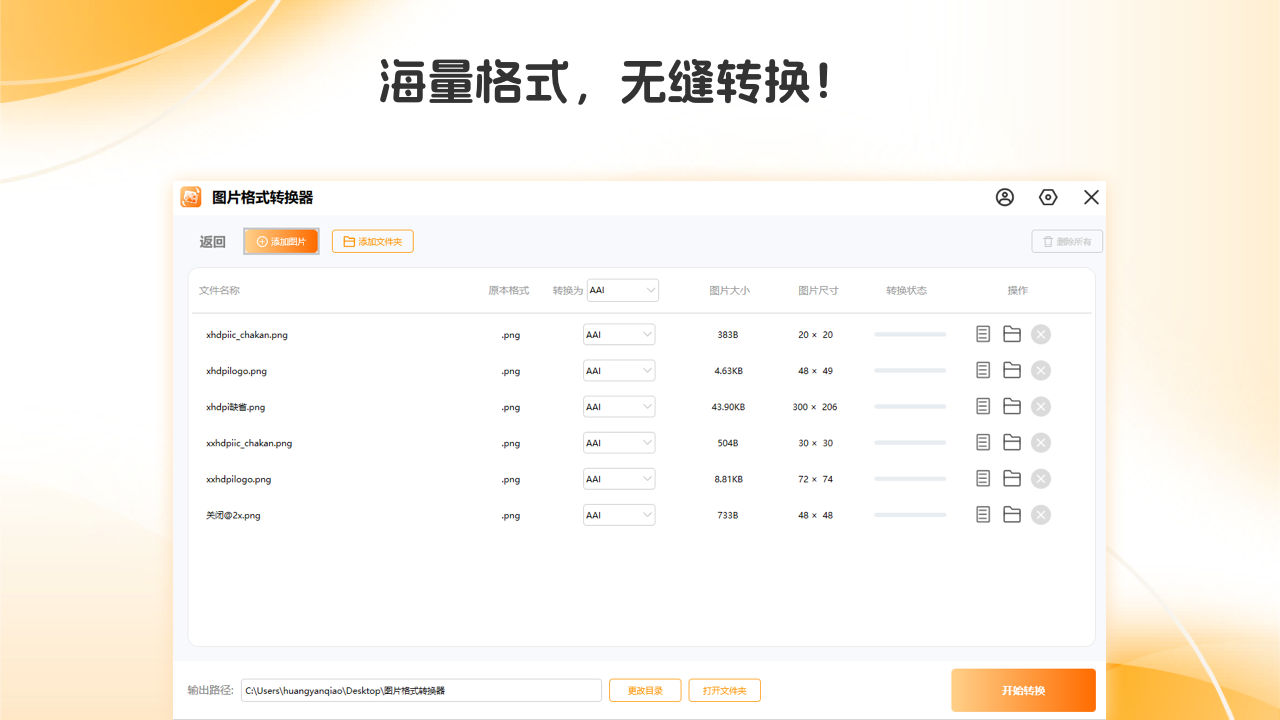The height and width of the screenshot is (720, 1280).
Task: Click the file details icon for 关闭@2x.png
Action: pyautogui.click(x=982, y=514)
